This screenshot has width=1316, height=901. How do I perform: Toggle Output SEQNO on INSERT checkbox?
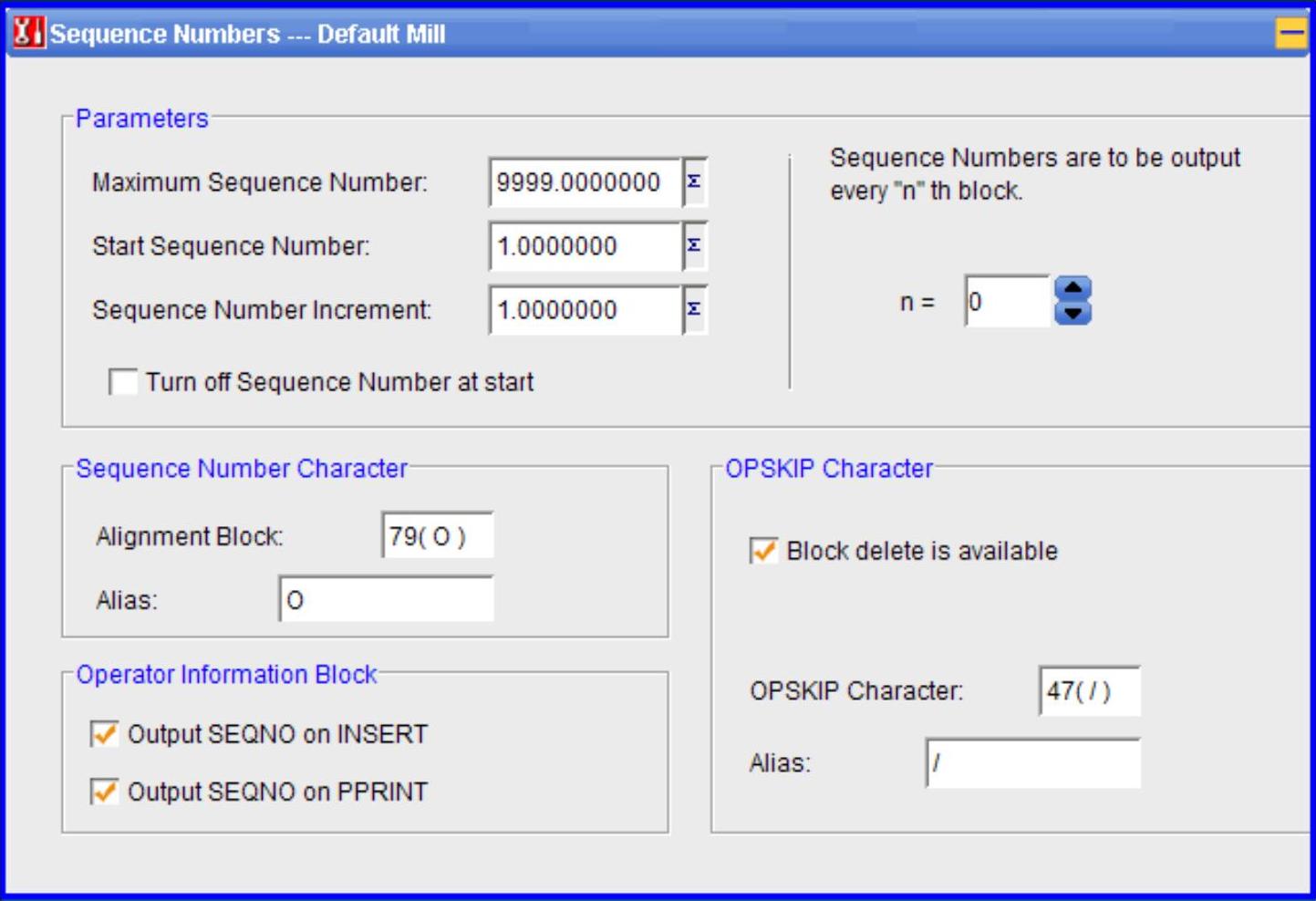tap(105, 734)
